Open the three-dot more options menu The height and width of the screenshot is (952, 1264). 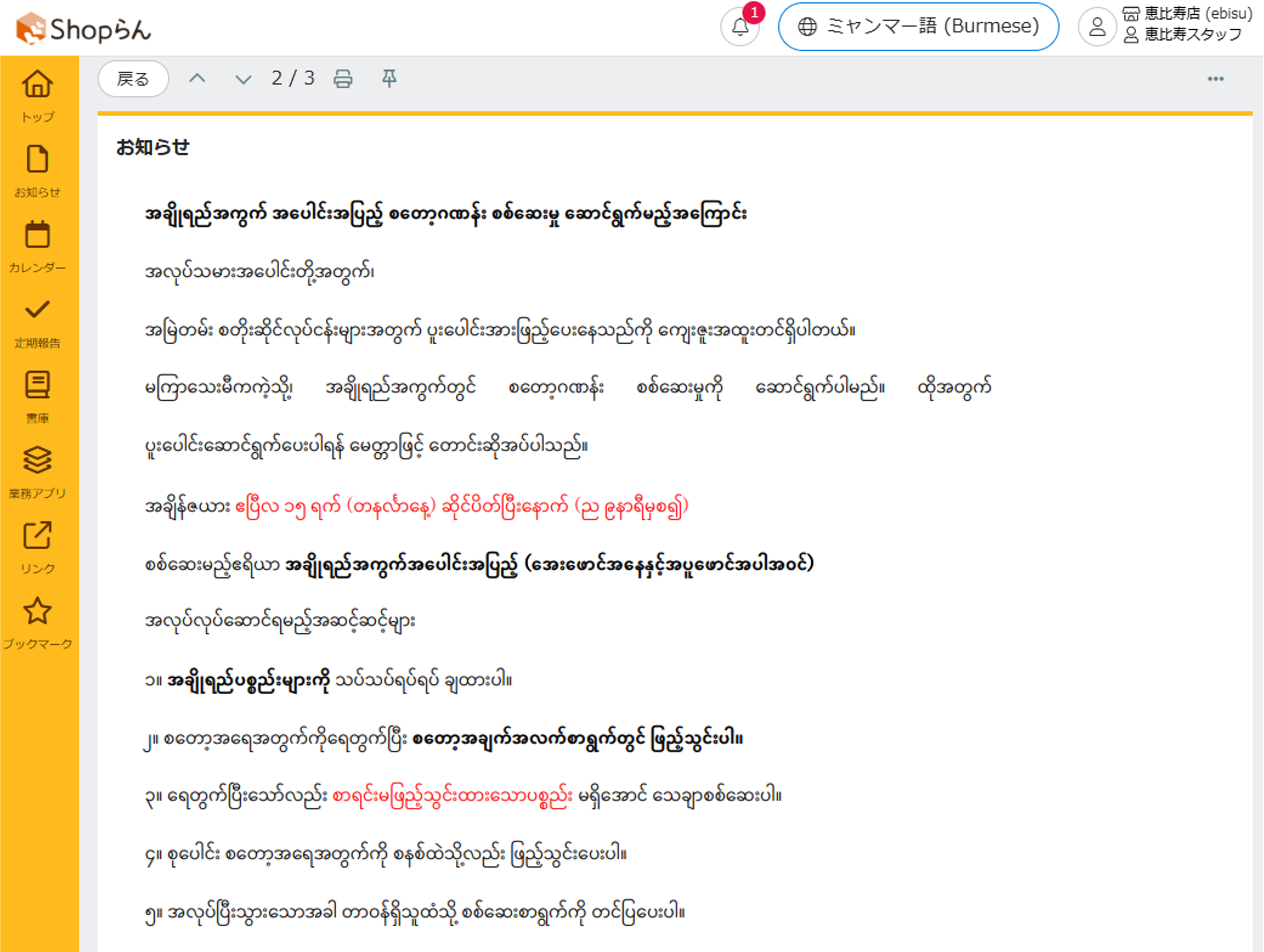[x=1216, y=79]
